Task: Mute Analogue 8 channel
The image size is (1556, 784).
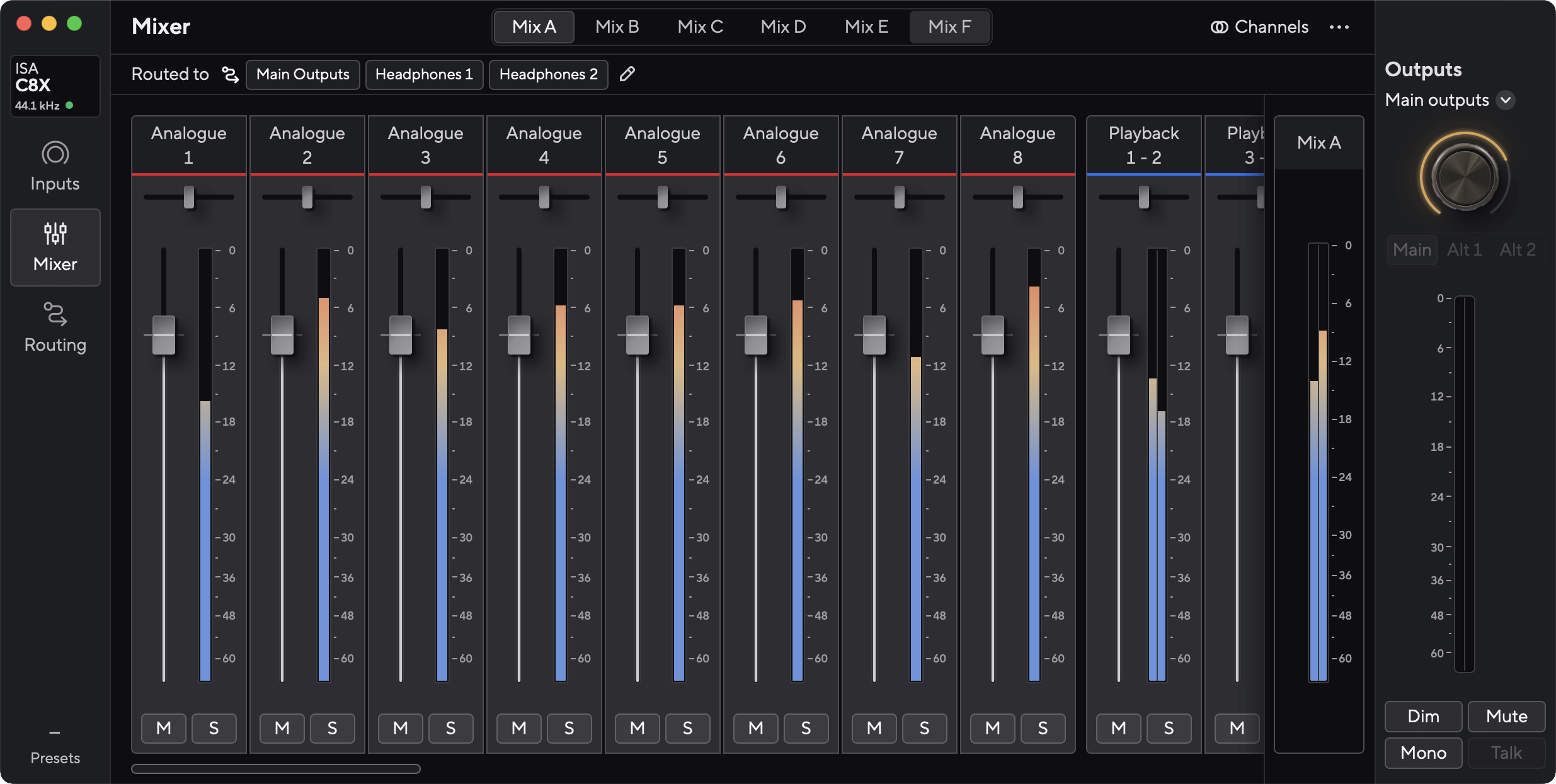Action: pos(993,729)
